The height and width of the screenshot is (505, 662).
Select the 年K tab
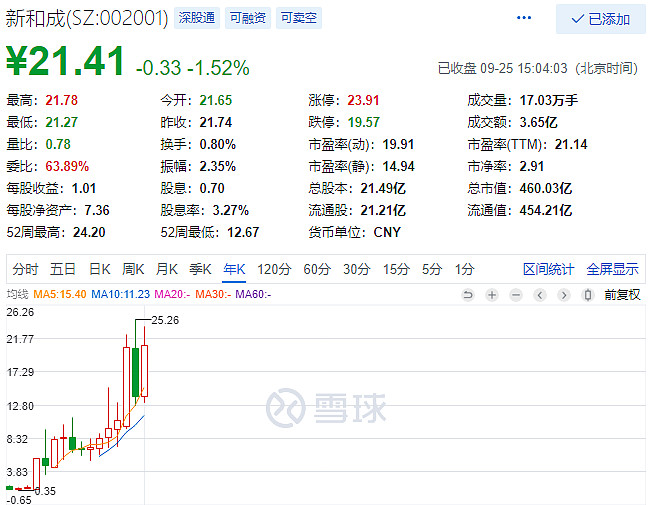[234, 269]
